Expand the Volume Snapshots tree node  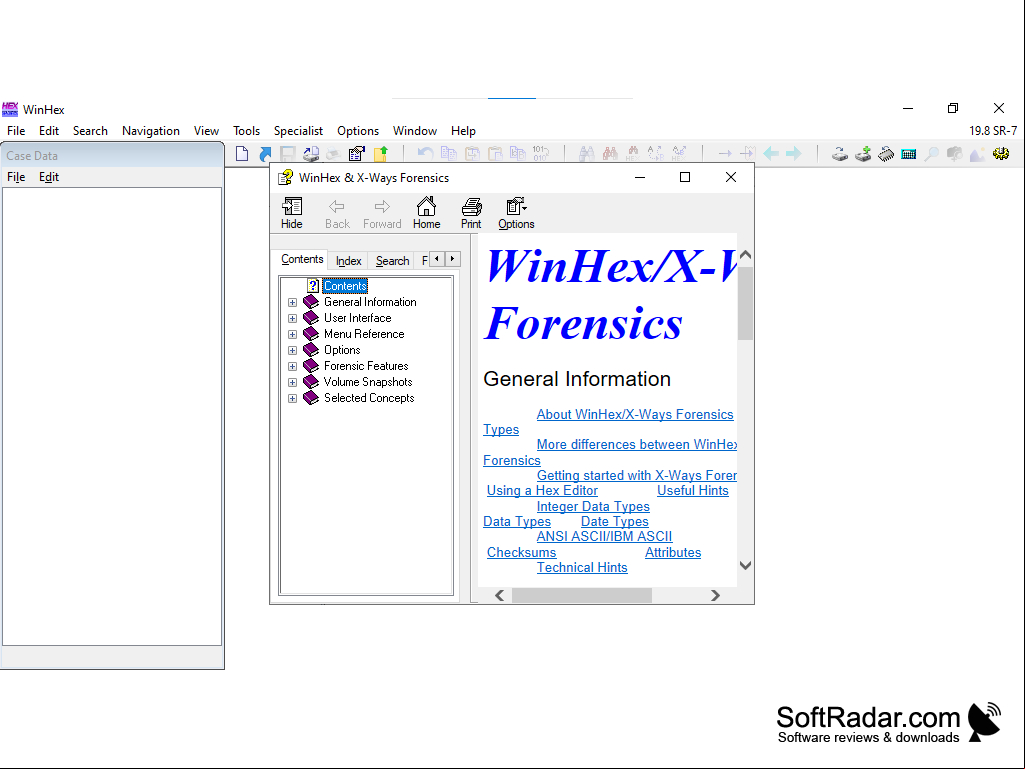pos(292,383)
